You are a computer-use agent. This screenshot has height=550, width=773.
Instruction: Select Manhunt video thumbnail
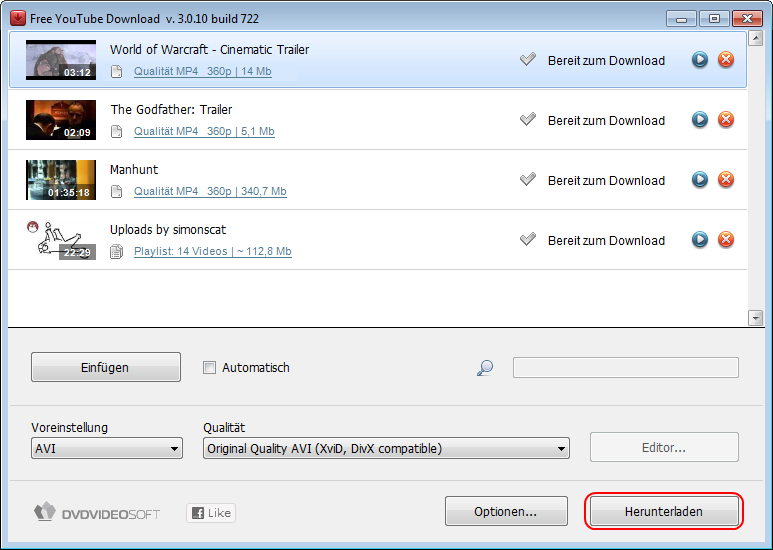pyautogui.click(x=61, y=180)
